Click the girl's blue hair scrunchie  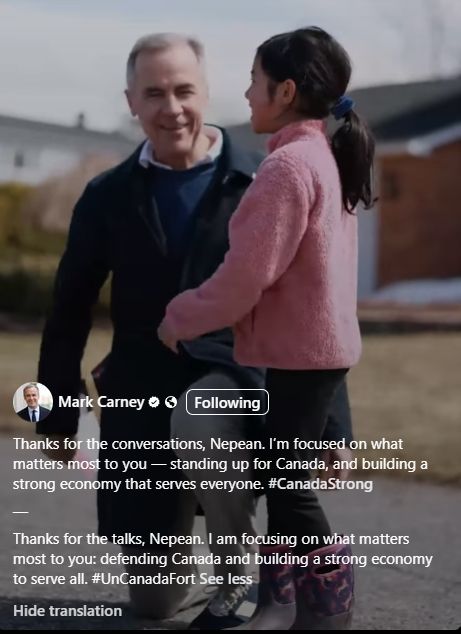point(343,107)
